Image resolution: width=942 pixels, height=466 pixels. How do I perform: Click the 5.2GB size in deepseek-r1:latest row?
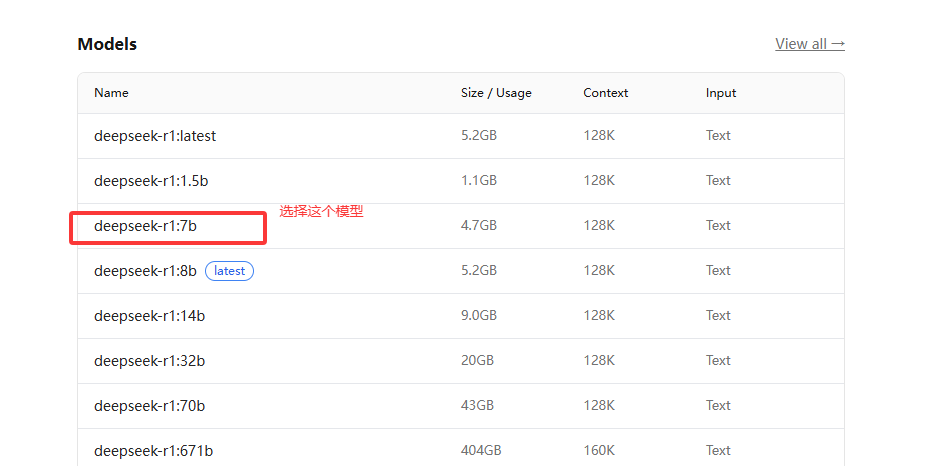pos(479,135)
